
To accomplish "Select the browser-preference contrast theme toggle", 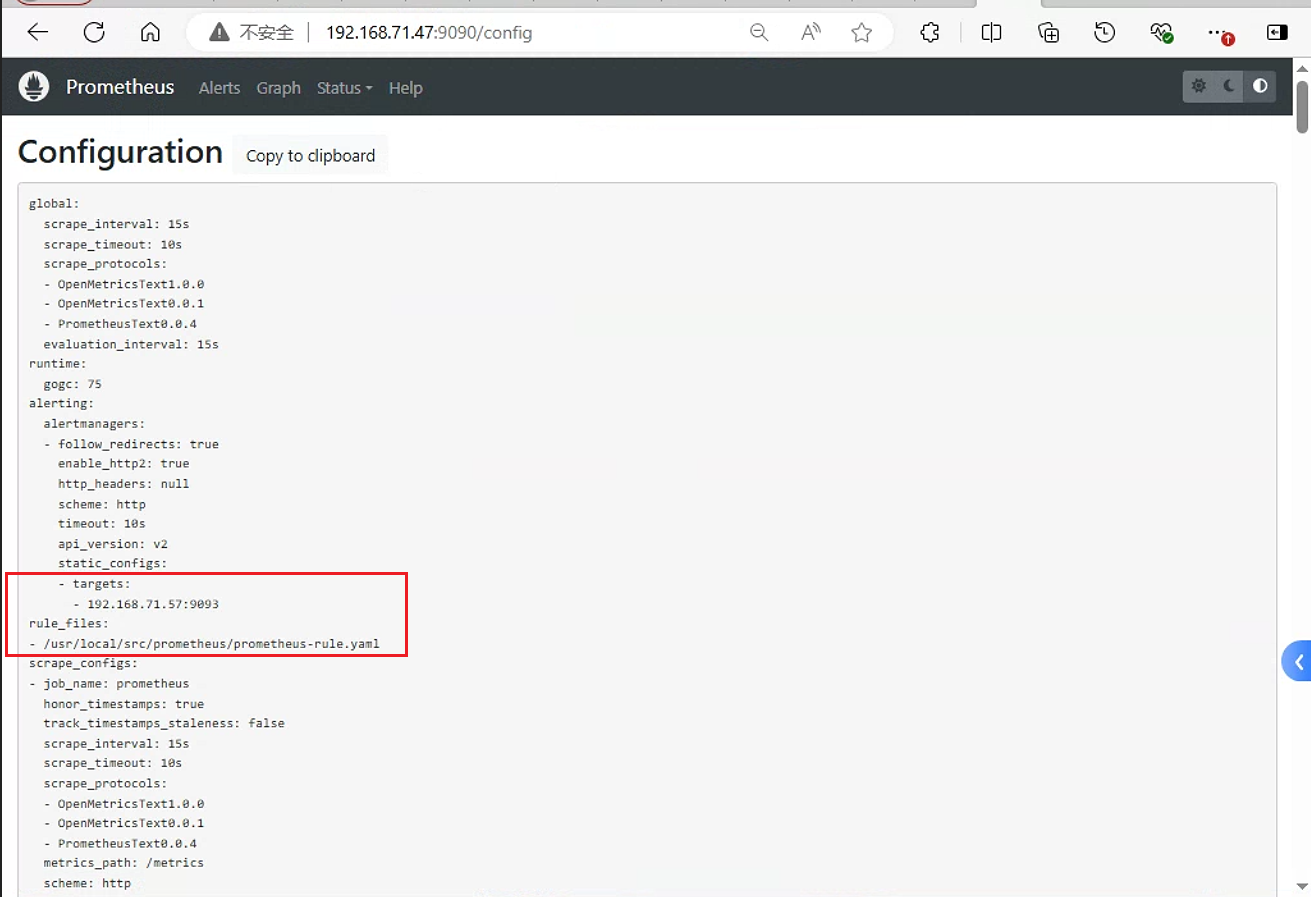I will pyautogui.click(x=1260, y=87).
